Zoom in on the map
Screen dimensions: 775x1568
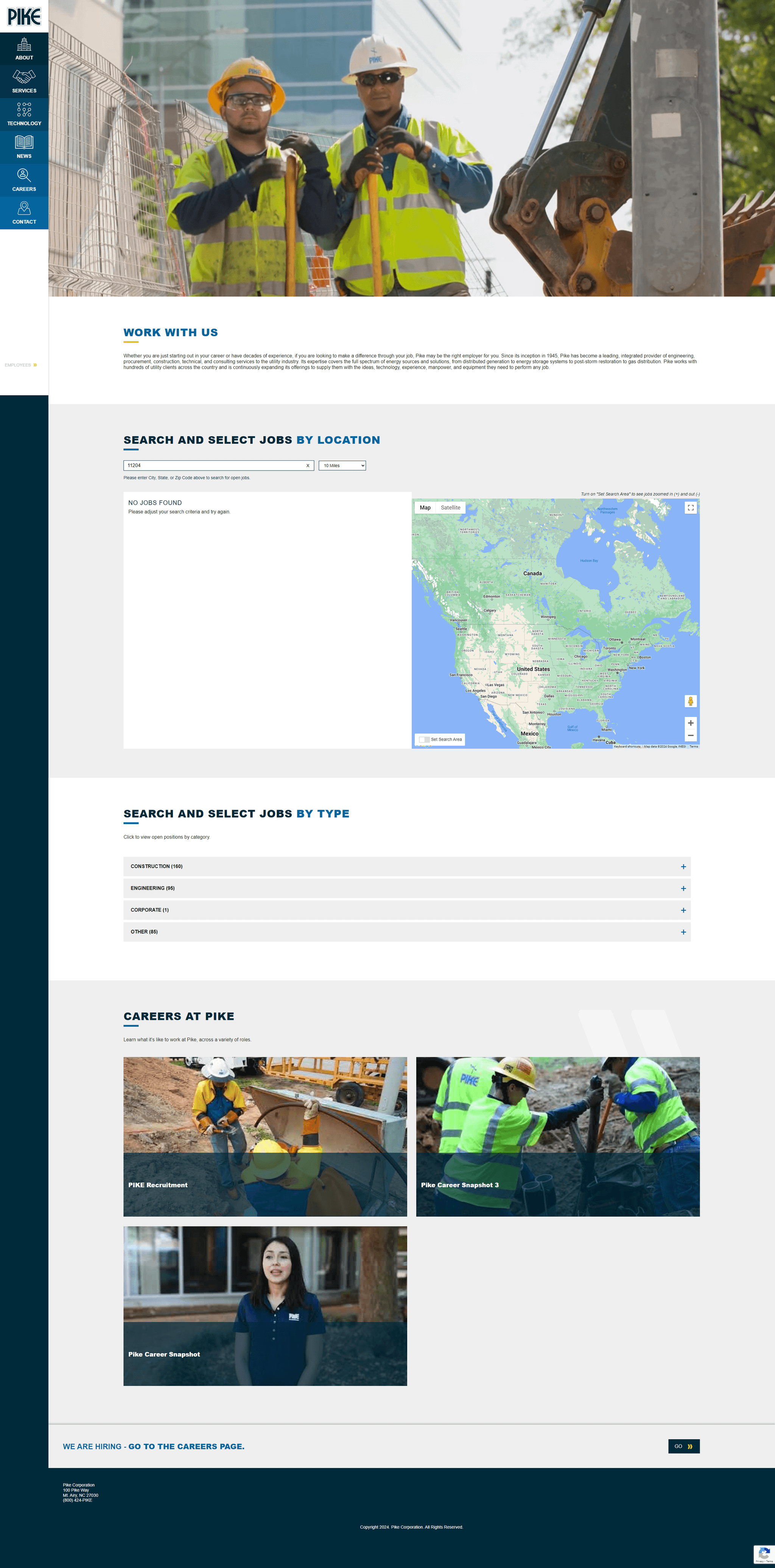[691, 723]
